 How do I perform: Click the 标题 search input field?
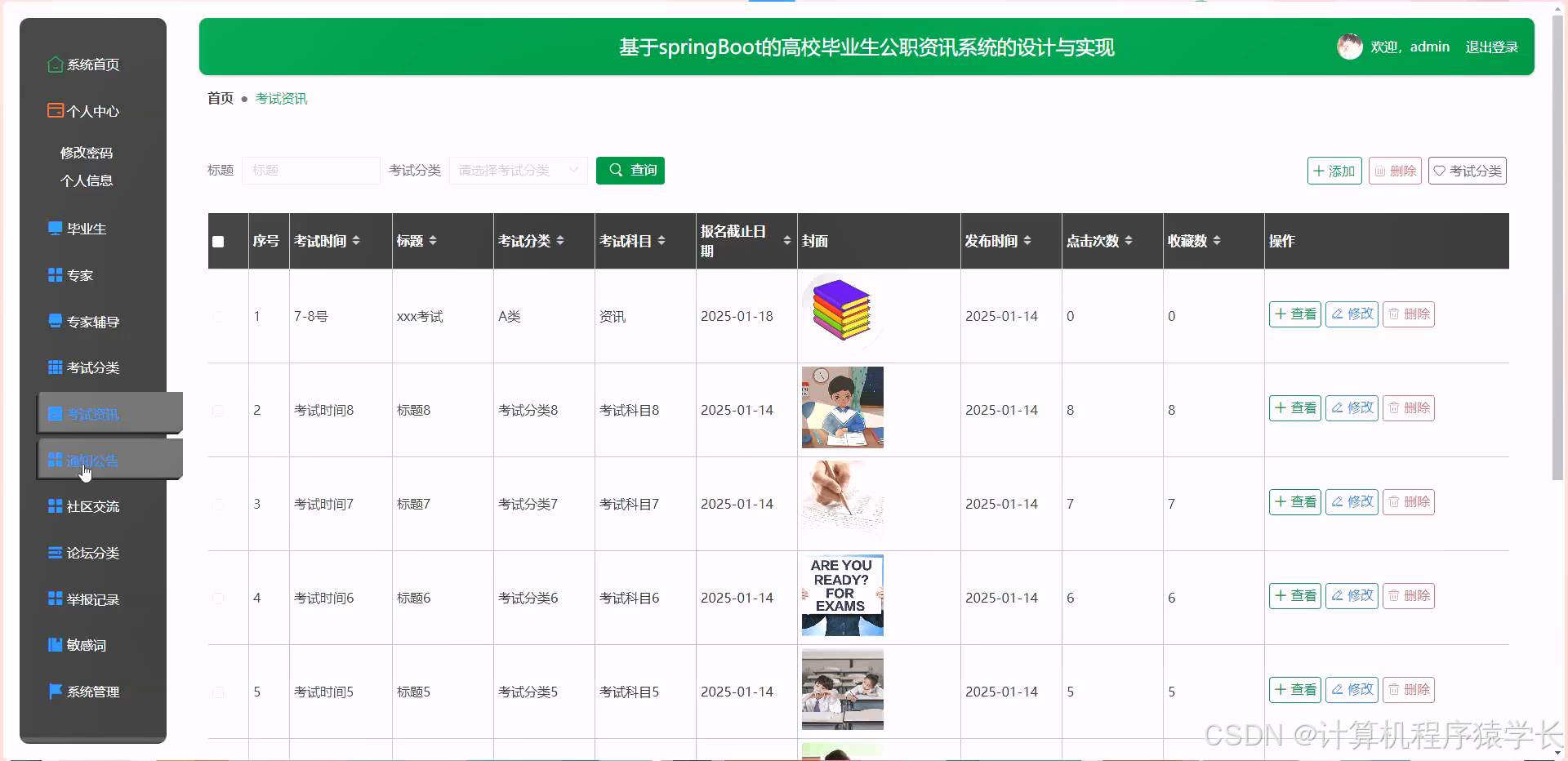click(310, 171)
